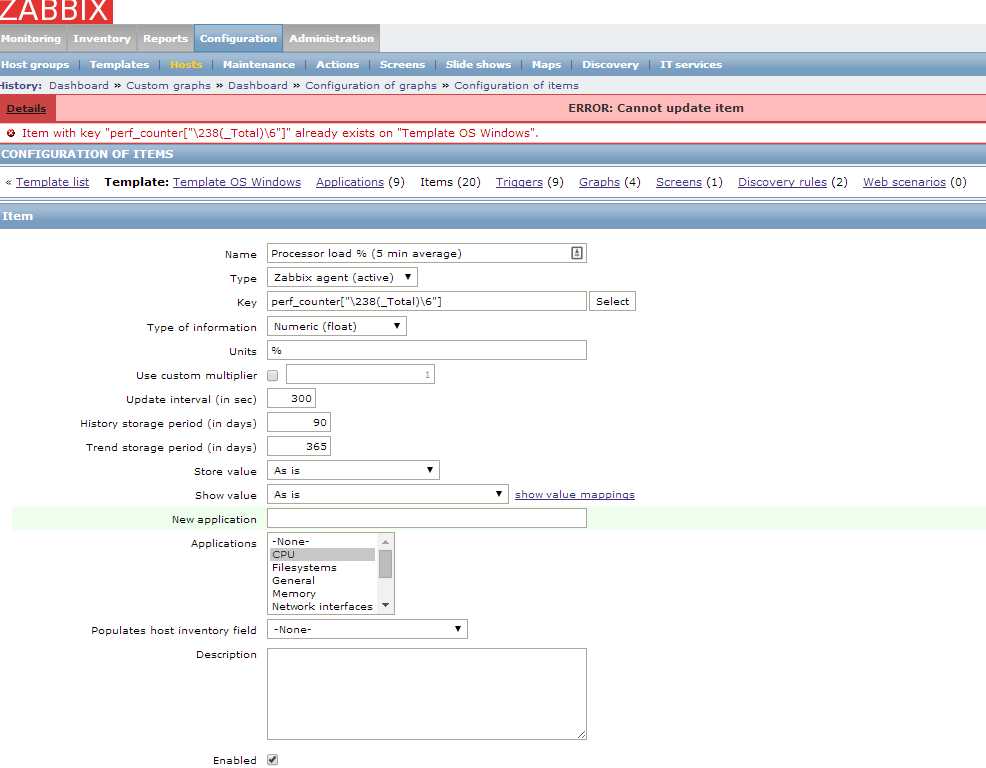Click Custom graphs in history breadcrumb
986x768 pixels.
click(x=169, y=86)
